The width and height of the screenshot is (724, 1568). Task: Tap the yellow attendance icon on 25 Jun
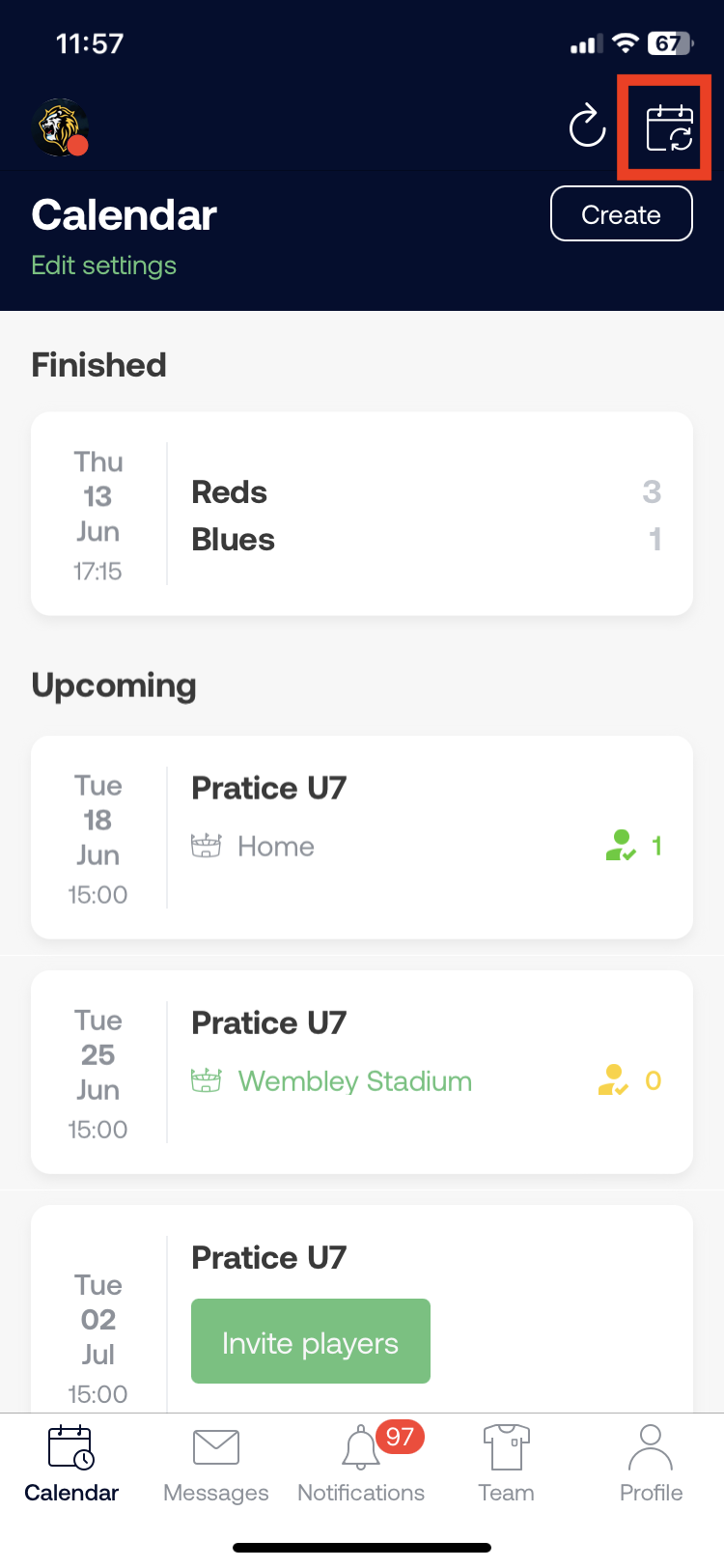click(613, 1080)
